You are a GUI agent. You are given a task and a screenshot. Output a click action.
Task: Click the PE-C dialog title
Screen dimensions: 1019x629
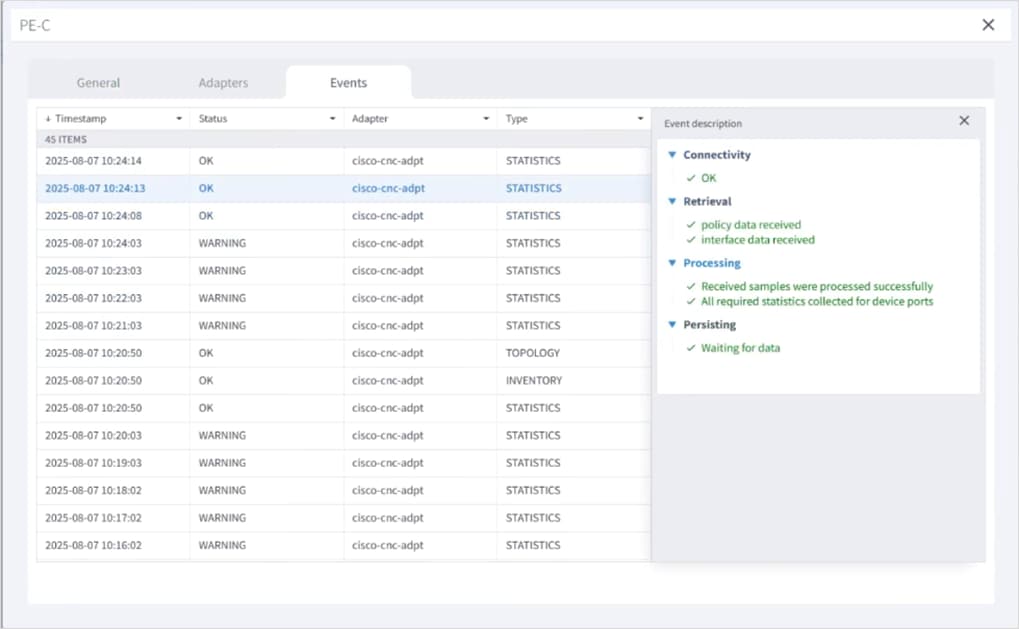pyautogui.click(x=34, y=25)
